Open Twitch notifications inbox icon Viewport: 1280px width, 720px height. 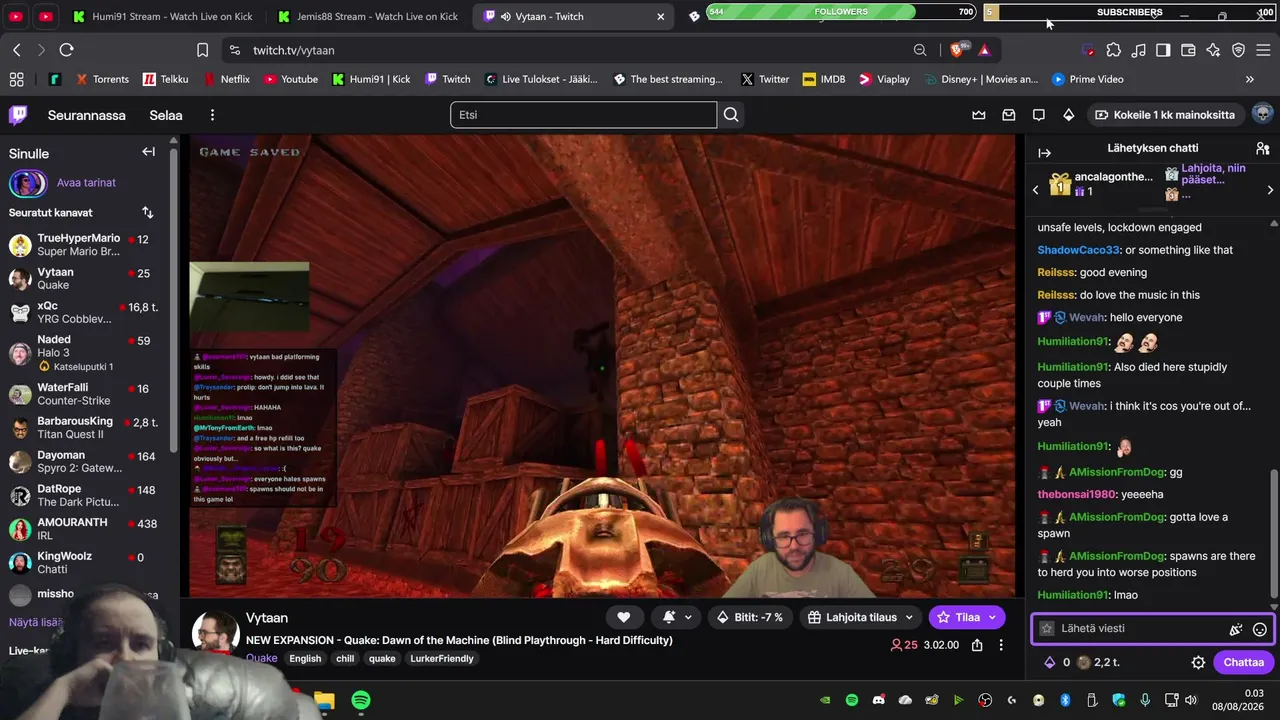coord(1009,115)
